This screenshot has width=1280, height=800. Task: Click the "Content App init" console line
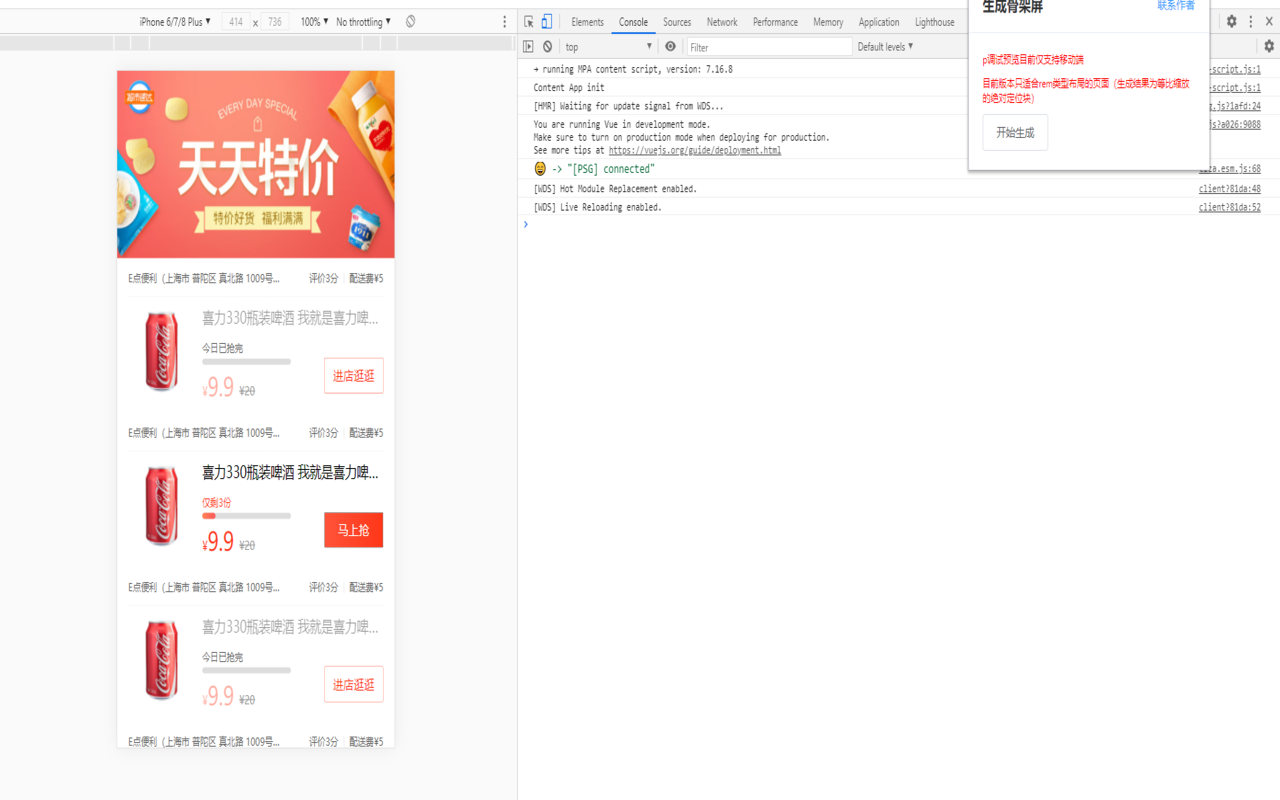pos(569,88)
